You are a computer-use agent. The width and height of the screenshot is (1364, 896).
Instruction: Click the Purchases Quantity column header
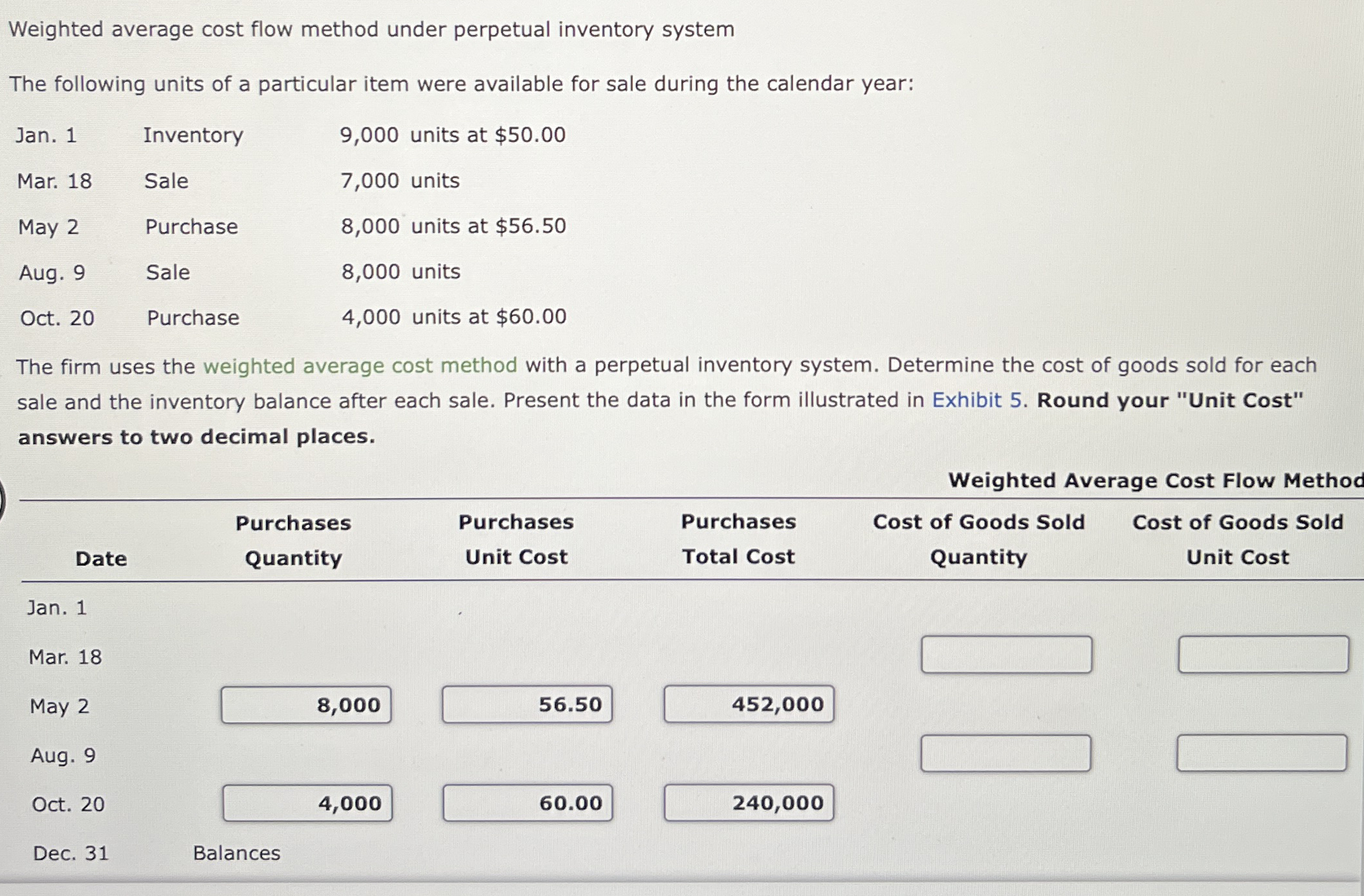292,540
